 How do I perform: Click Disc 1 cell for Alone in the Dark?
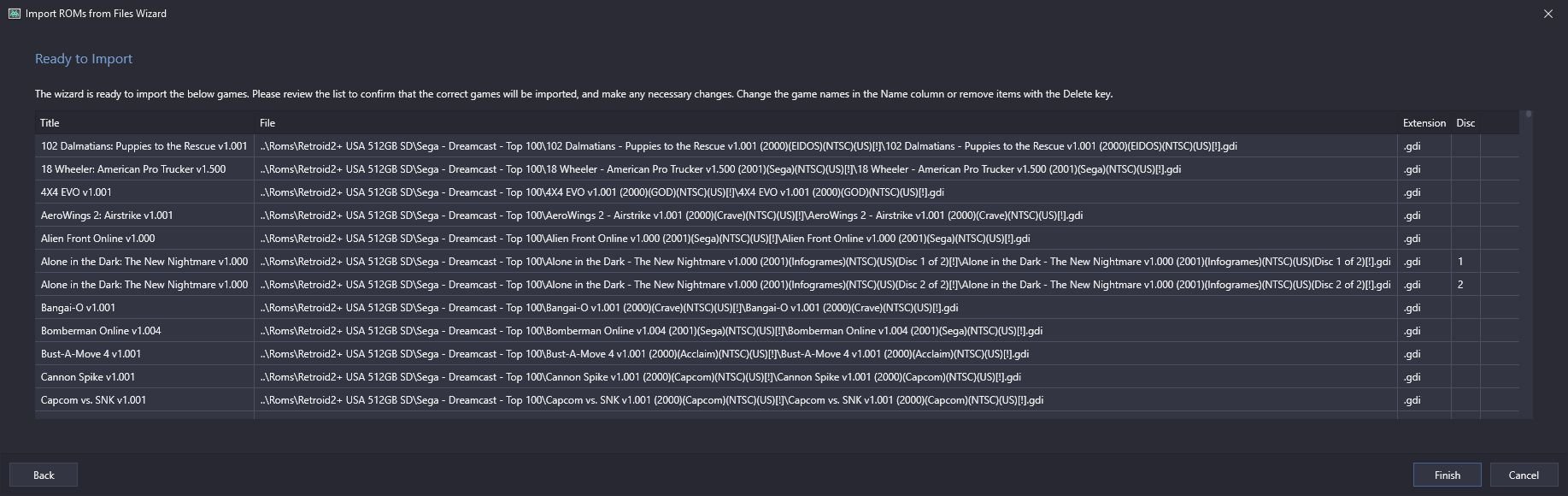[x=1465, y=262]
